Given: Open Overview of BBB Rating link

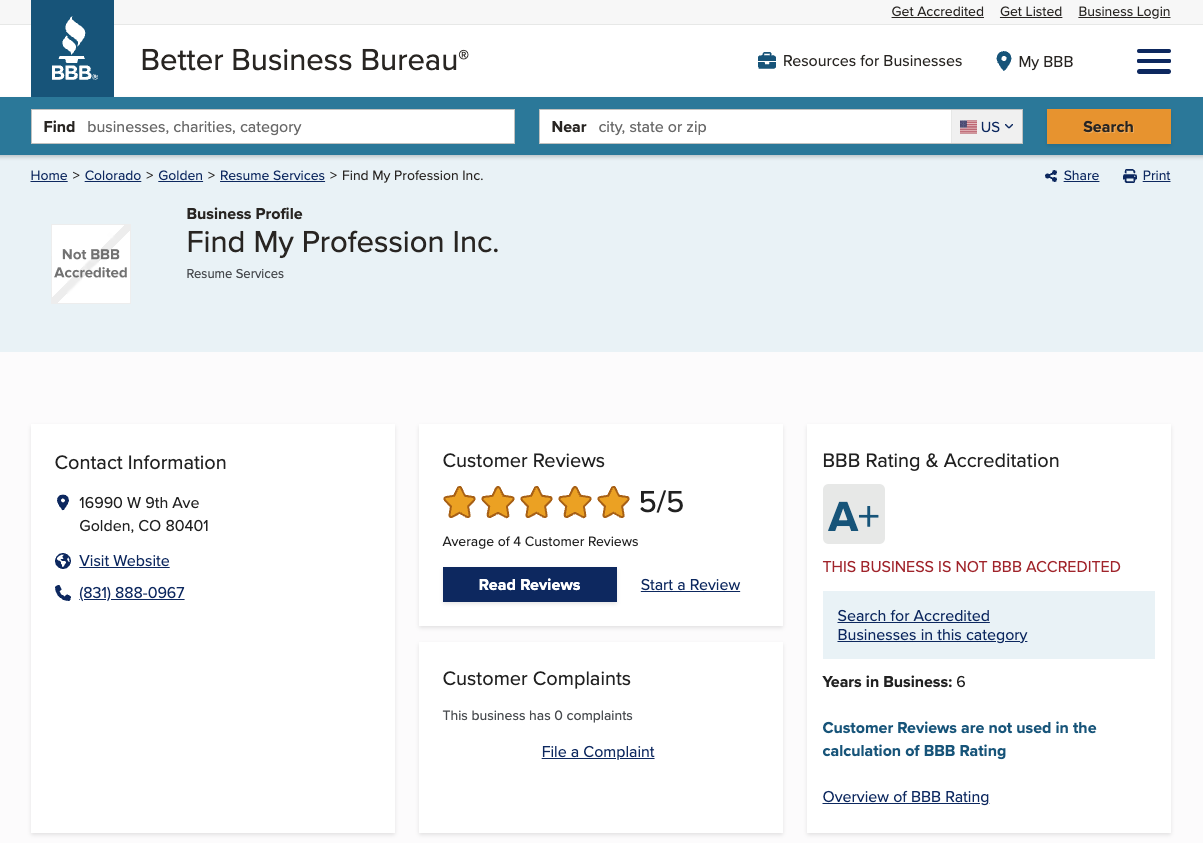Looking at the screenshot, I should (x=906, y=797).
